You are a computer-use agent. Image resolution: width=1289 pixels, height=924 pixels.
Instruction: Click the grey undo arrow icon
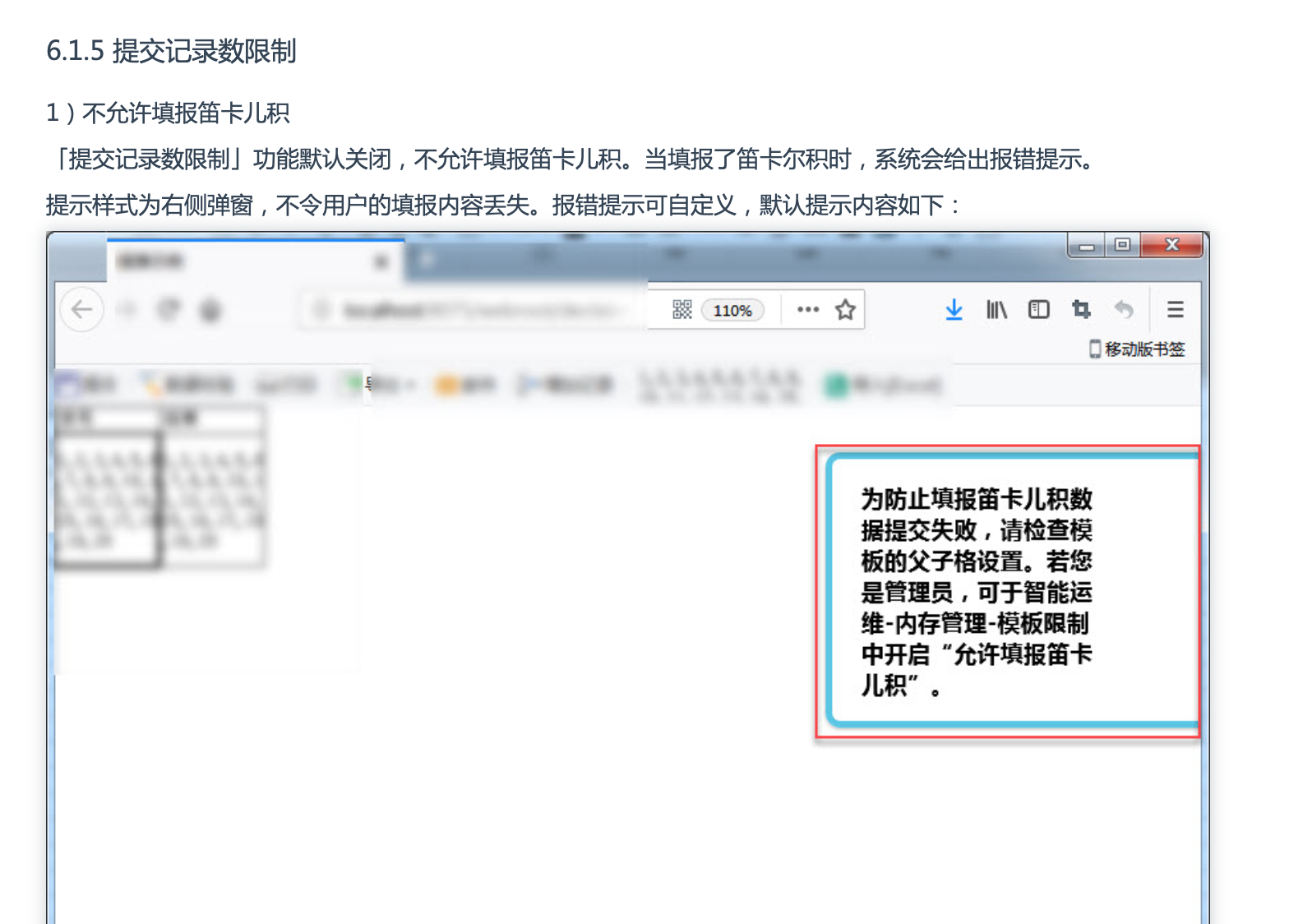point(1124,310)
